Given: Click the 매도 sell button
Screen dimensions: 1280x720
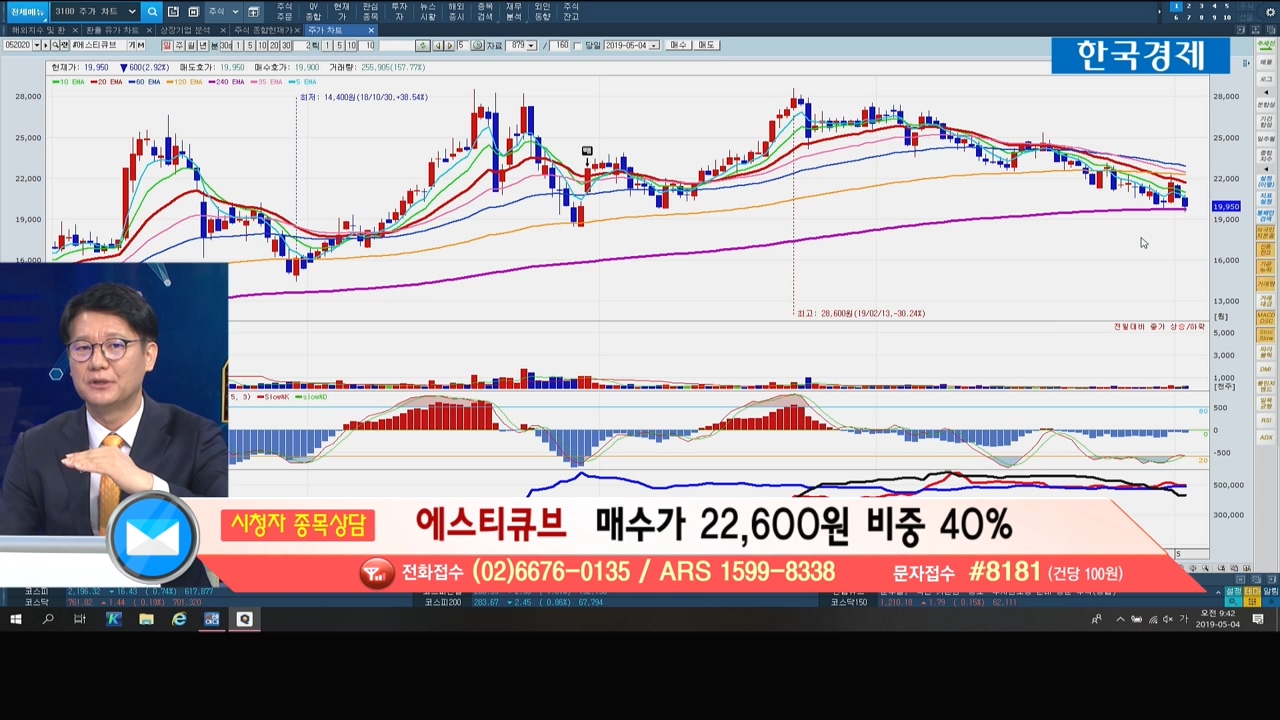Looking at the screenshot, I should (x=706, y=46).
